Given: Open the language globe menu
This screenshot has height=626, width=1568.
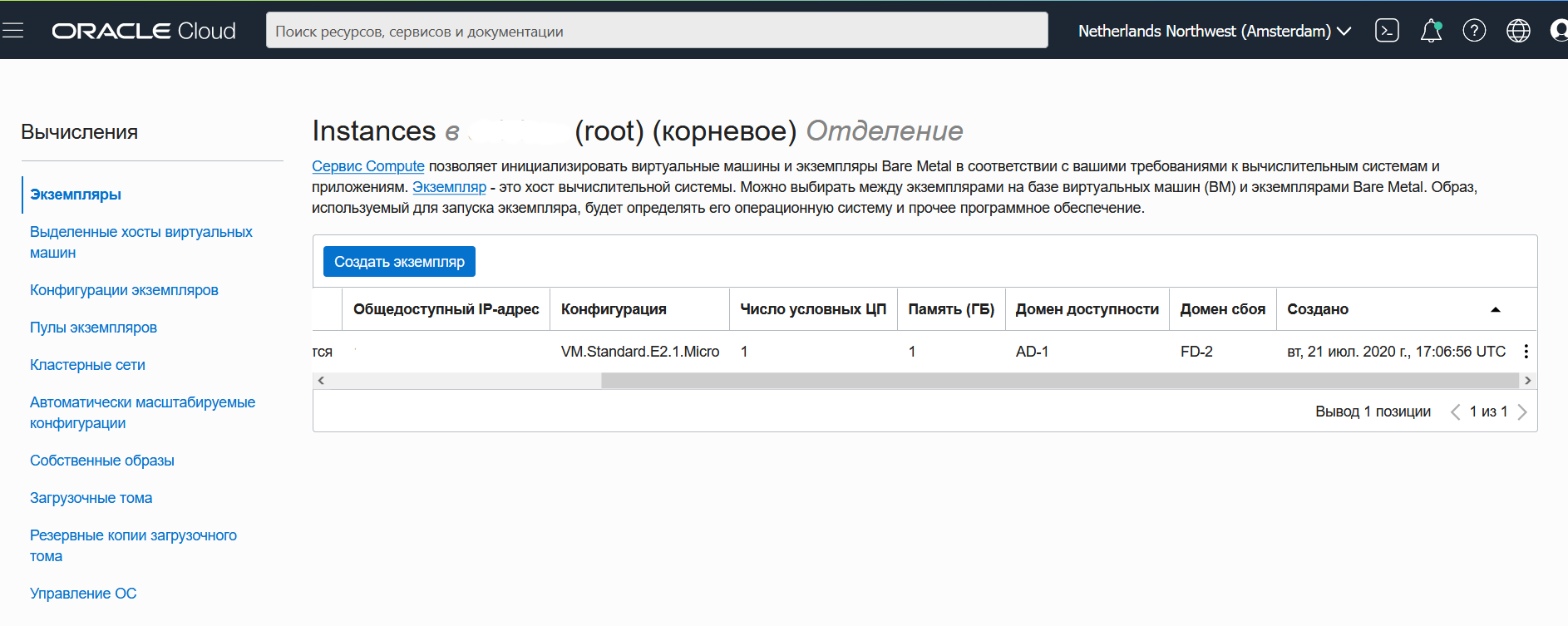Looking at the screenshot, I should (x=1518, y=31).
